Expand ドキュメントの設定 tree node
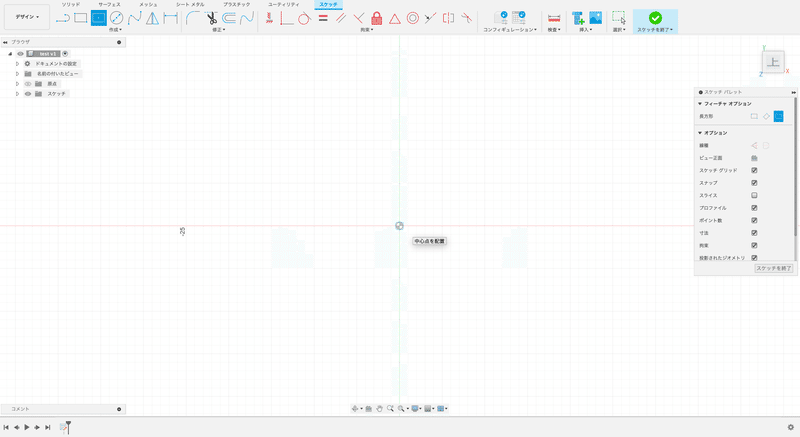The height and width of the screenshot is (437, 800). (17, 64)
